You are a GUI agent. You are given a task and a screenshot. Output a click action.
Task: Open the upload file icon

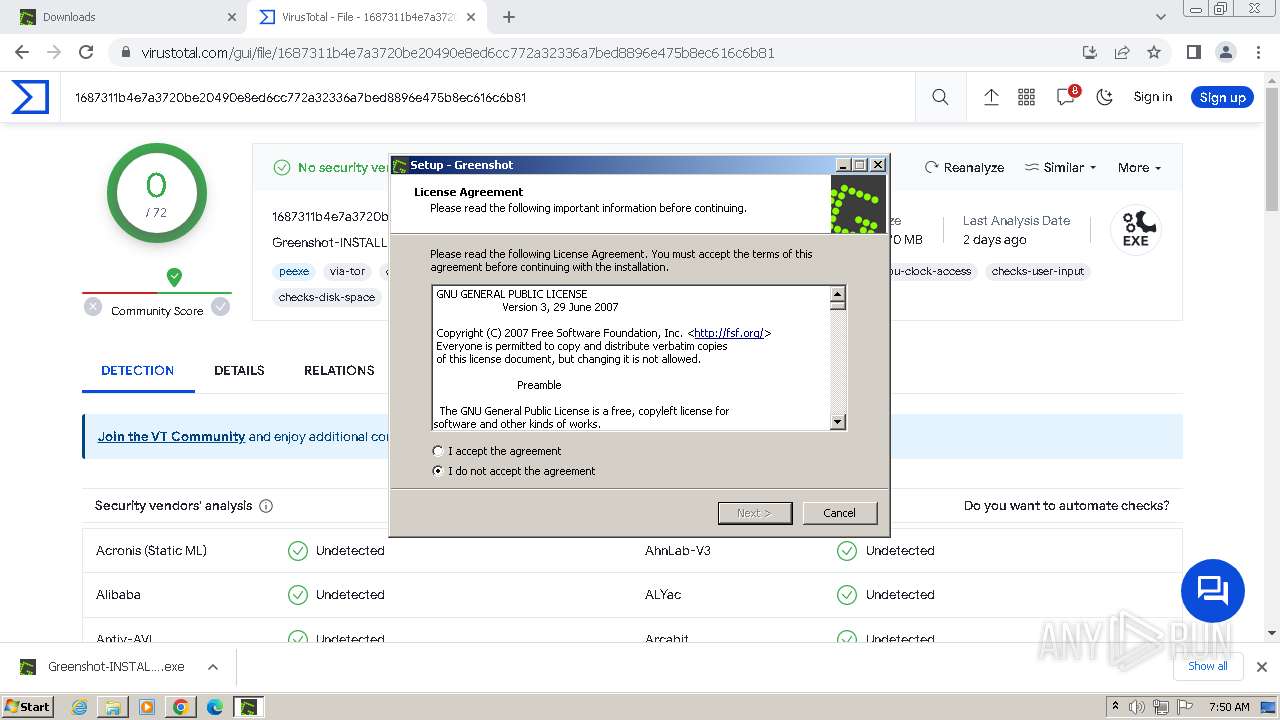pos(991,97)
